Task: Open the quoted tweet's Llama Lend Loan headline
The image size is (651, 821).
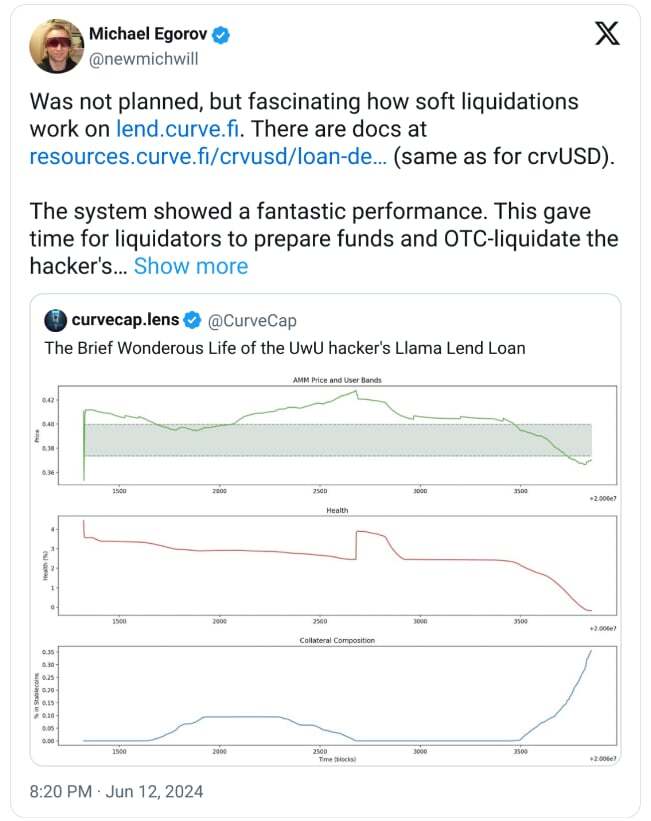Action: (285, 348)
